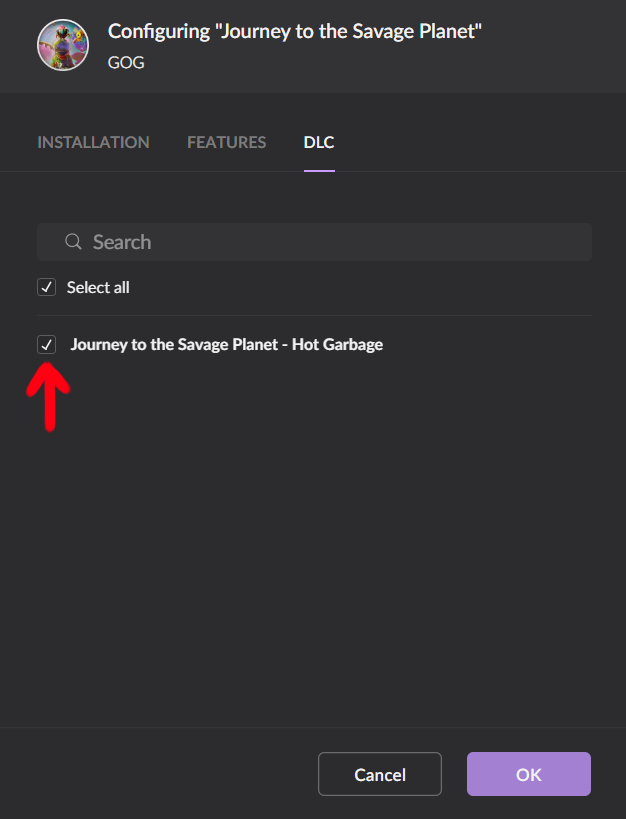The width and height of the screenshot is (626, 819).
Task: Click the checkmark inside the Select all box
Action: tap(47, 287)
